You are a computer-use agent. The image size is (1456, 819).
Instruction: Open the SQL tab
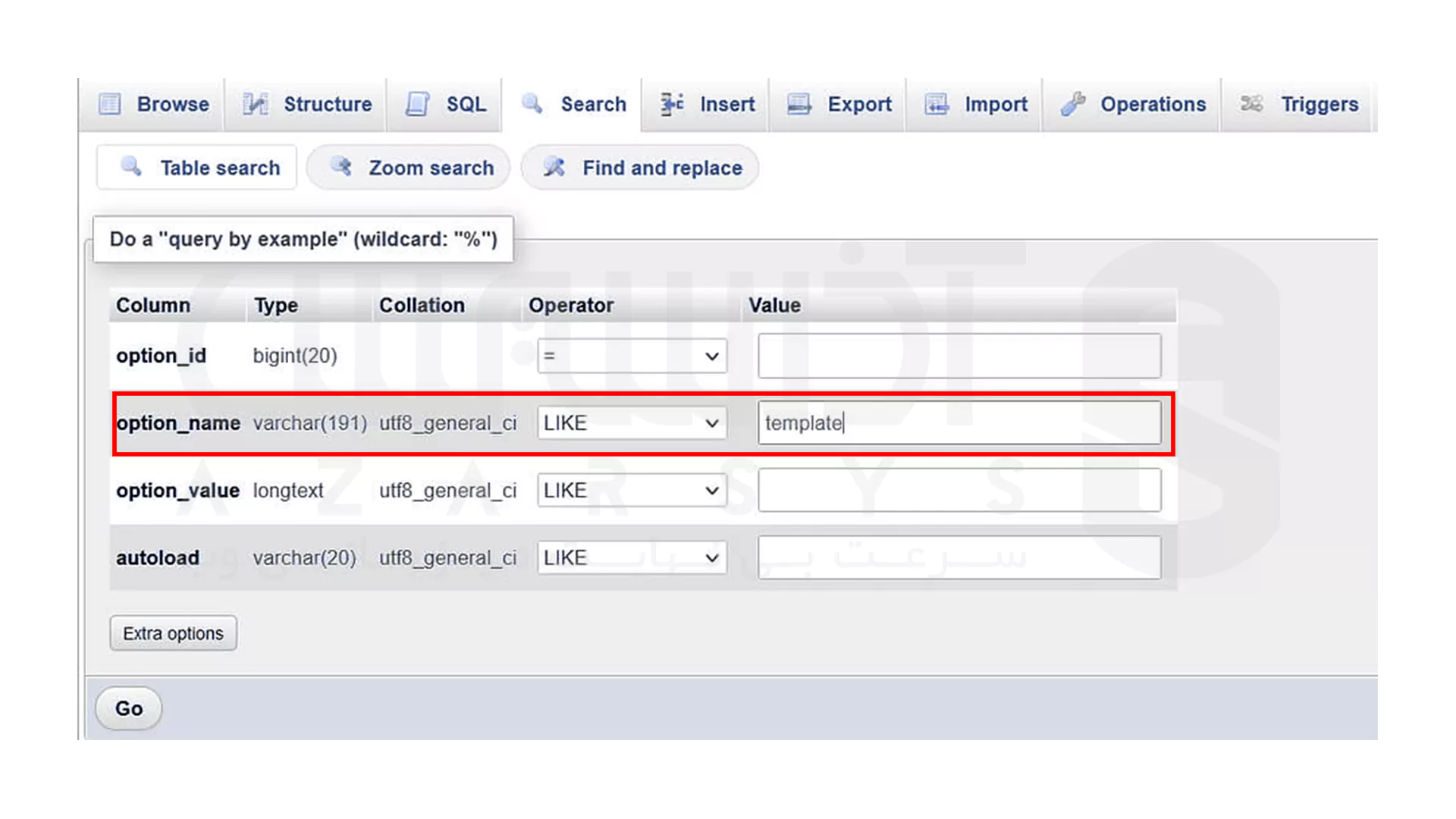point(444,105)
